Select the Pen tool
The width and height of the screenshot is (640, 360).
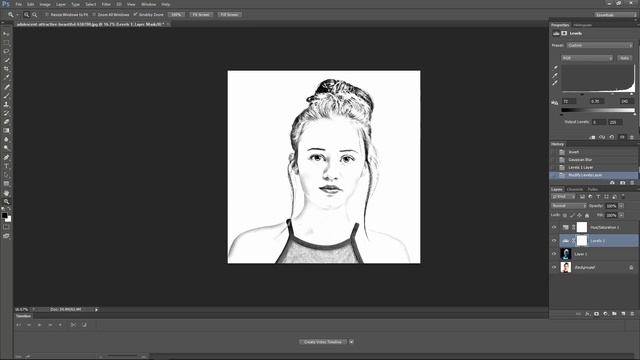click(6, 157)
